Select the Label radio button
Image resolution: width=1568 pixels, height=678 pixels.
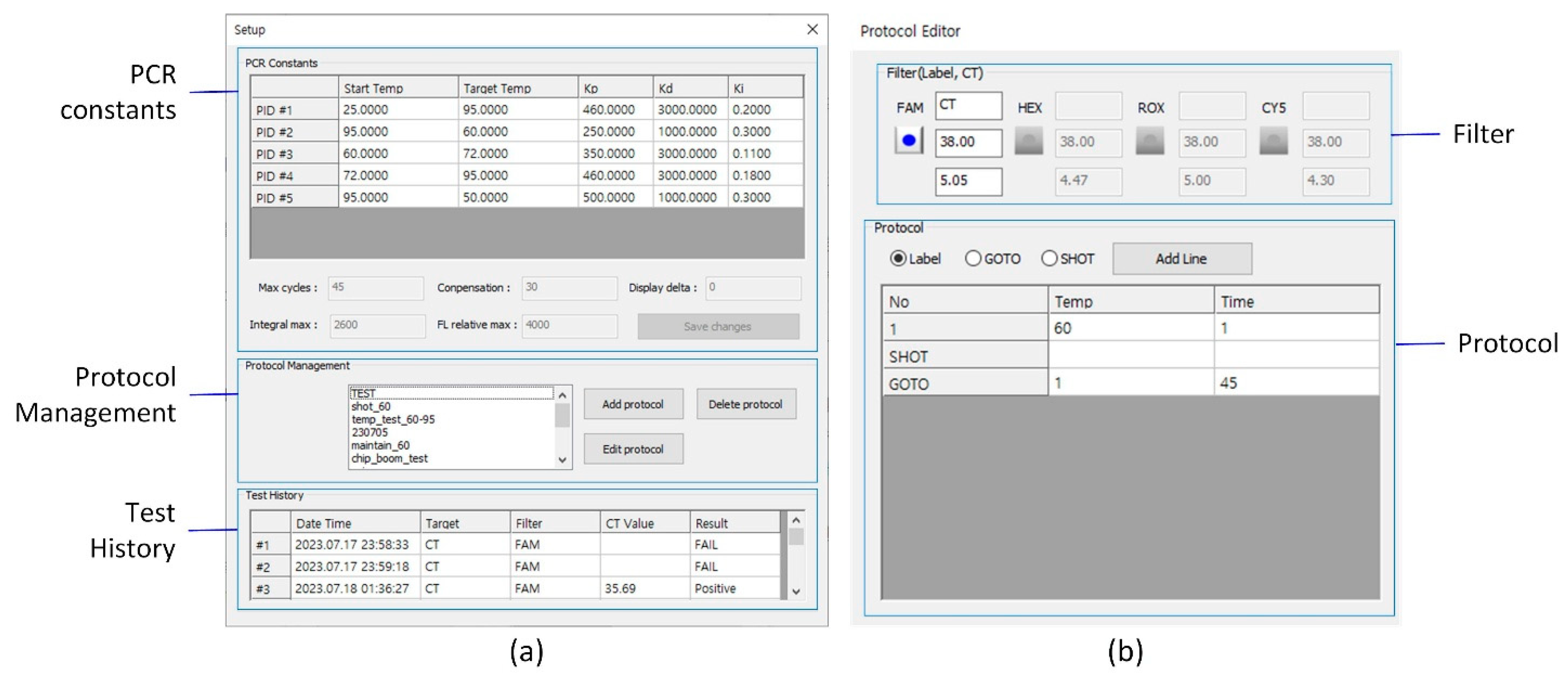898,259
